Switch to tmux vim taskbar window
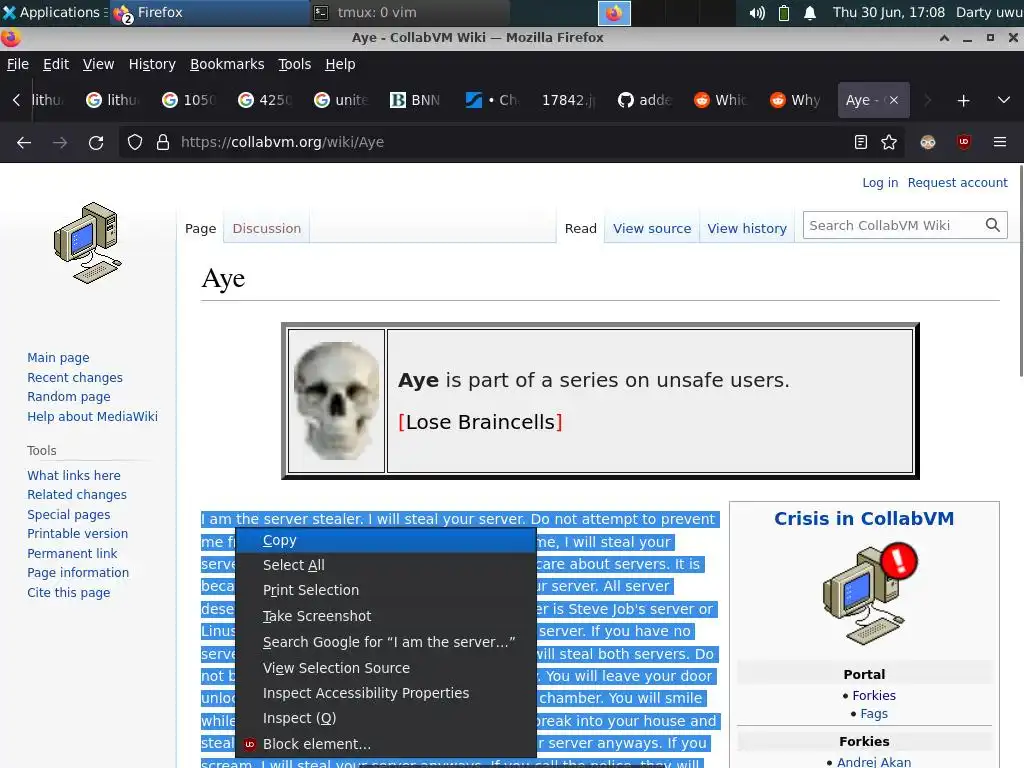1024x768 pixels. point(408,12)
